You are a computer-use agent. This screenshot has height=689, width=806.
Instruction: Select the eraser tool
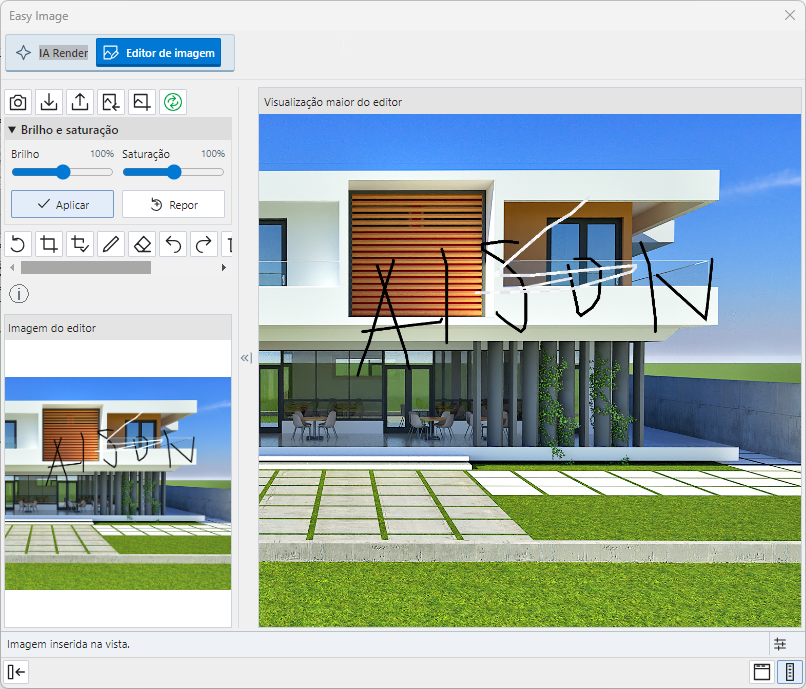pyautogui.click(x=142, y=244)
